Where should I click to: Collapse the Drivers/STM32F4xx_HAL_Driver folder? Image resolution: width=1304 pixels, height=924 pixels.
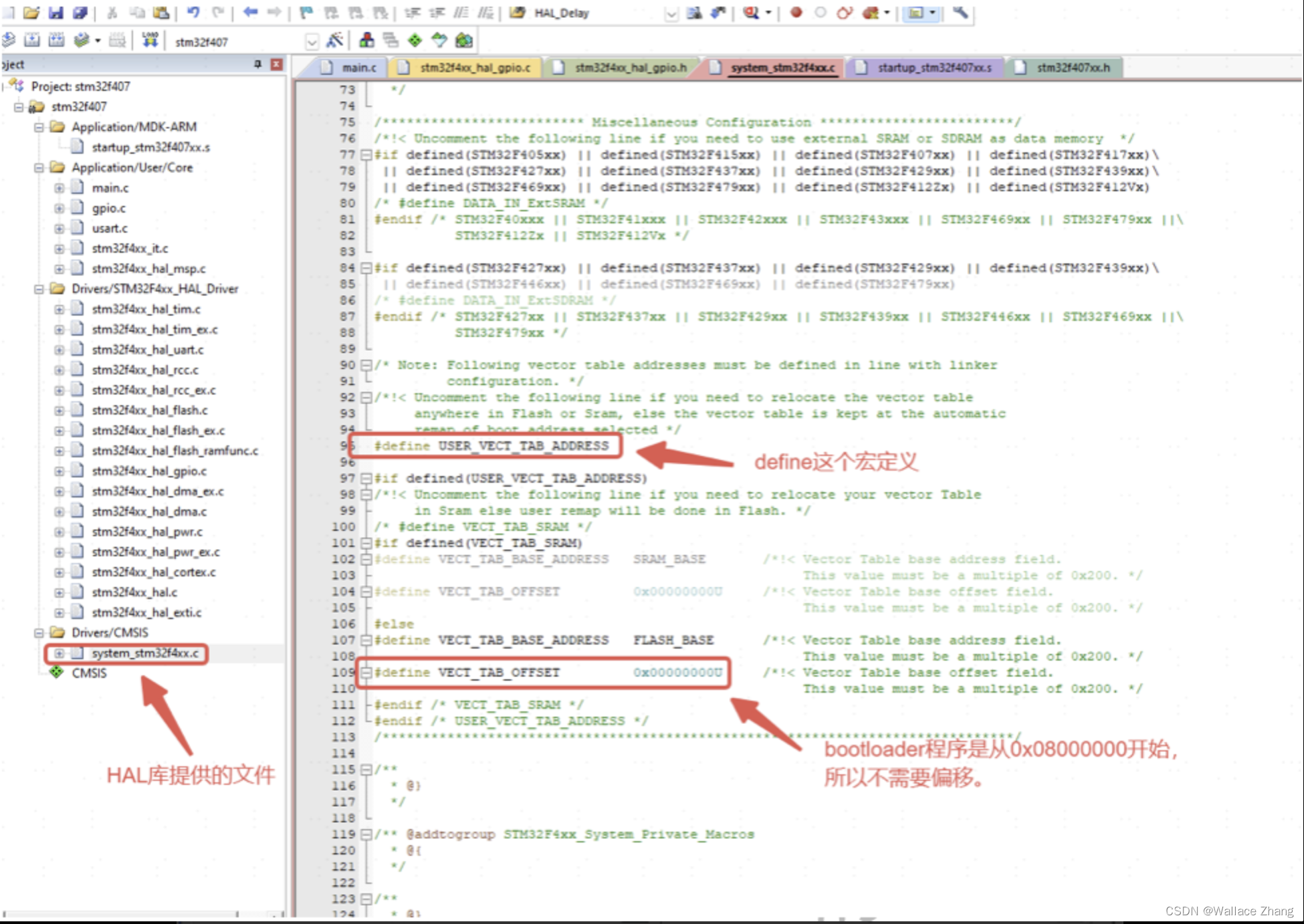click(39, 289)
